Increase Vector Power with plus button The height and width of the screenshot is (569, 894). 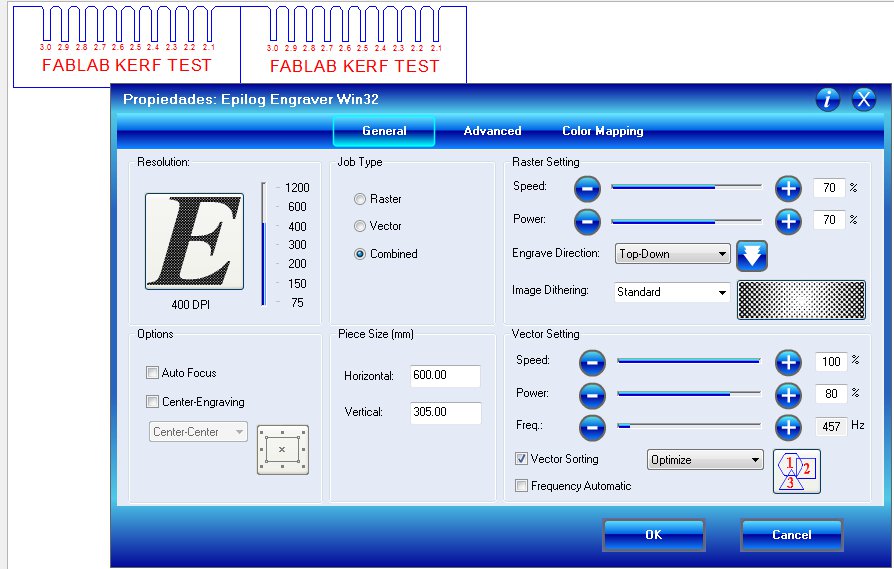pyautogui.click(x=789, y=395)
